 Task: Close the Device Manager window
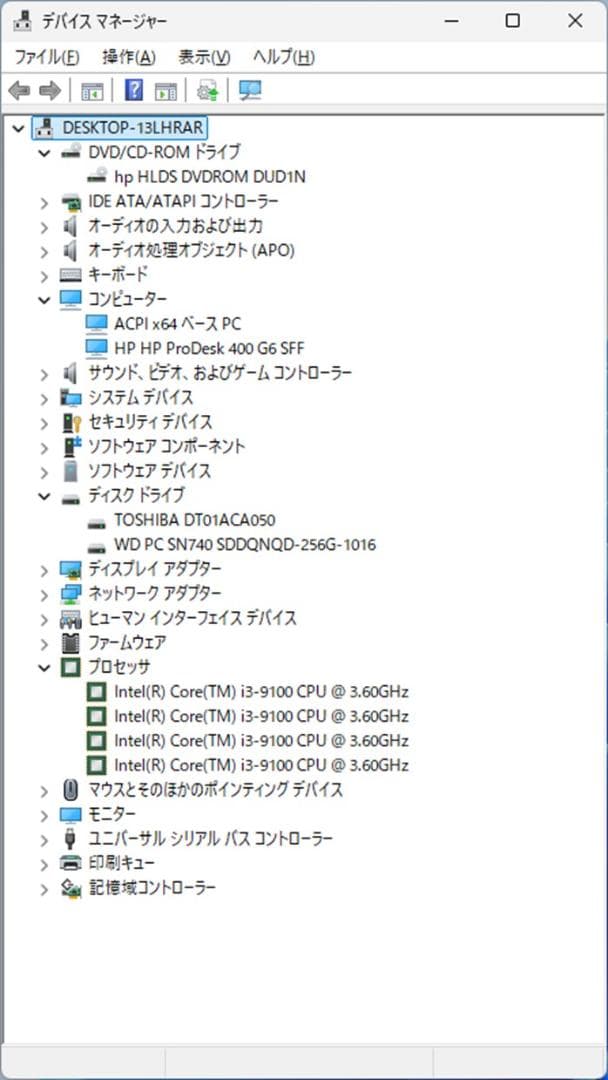576,21
